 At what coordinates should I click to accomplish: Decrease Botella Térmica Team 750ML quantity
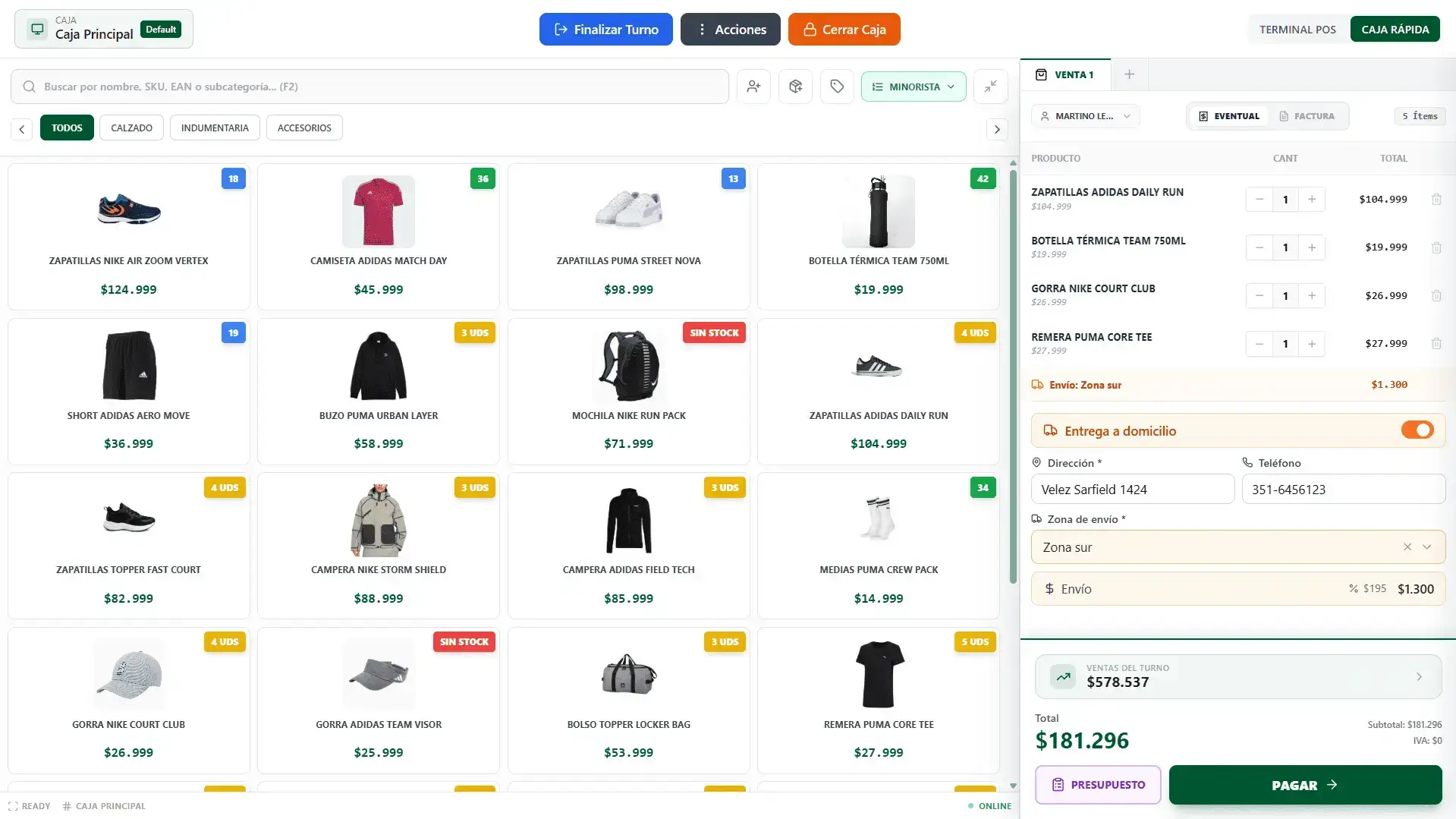pyautogui.click(x=1259, y=247)
